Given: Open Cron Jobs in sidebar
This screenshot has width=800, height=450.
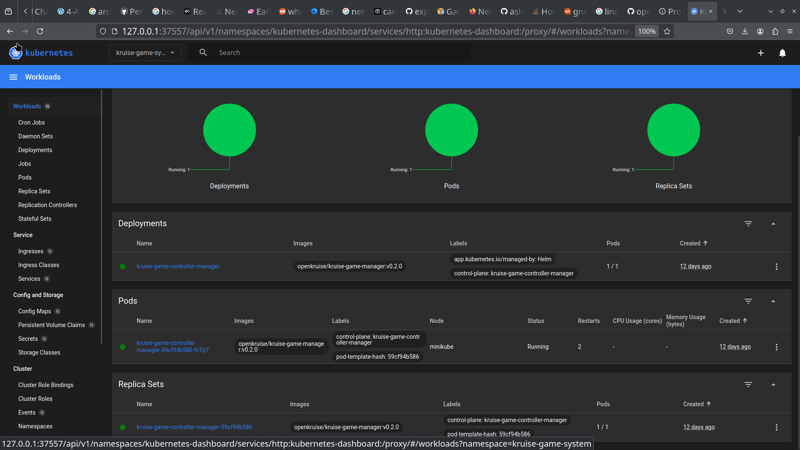Looking at the screenshot, I should point(31,123).
